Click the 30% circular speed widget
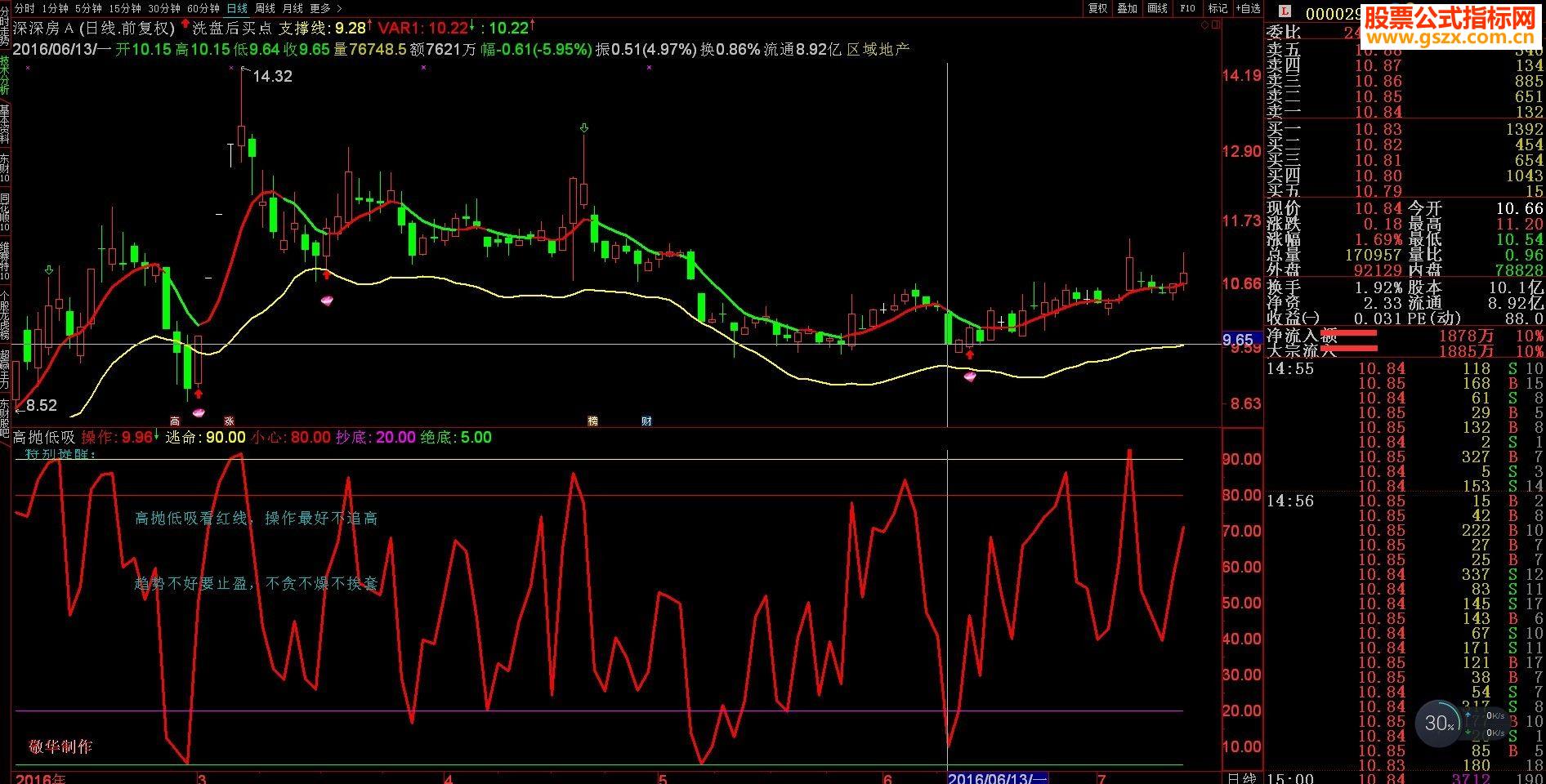This screenshot has width=1546, height=784. click(1440, 724)
